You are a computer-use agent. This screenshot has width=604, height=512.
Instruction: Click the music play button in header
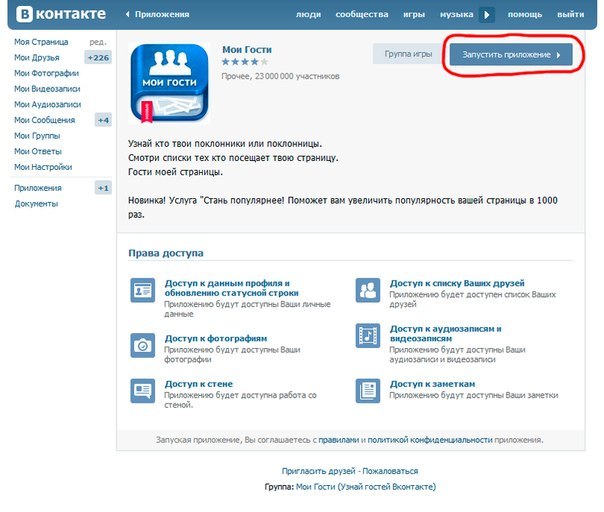pos(487,15)
